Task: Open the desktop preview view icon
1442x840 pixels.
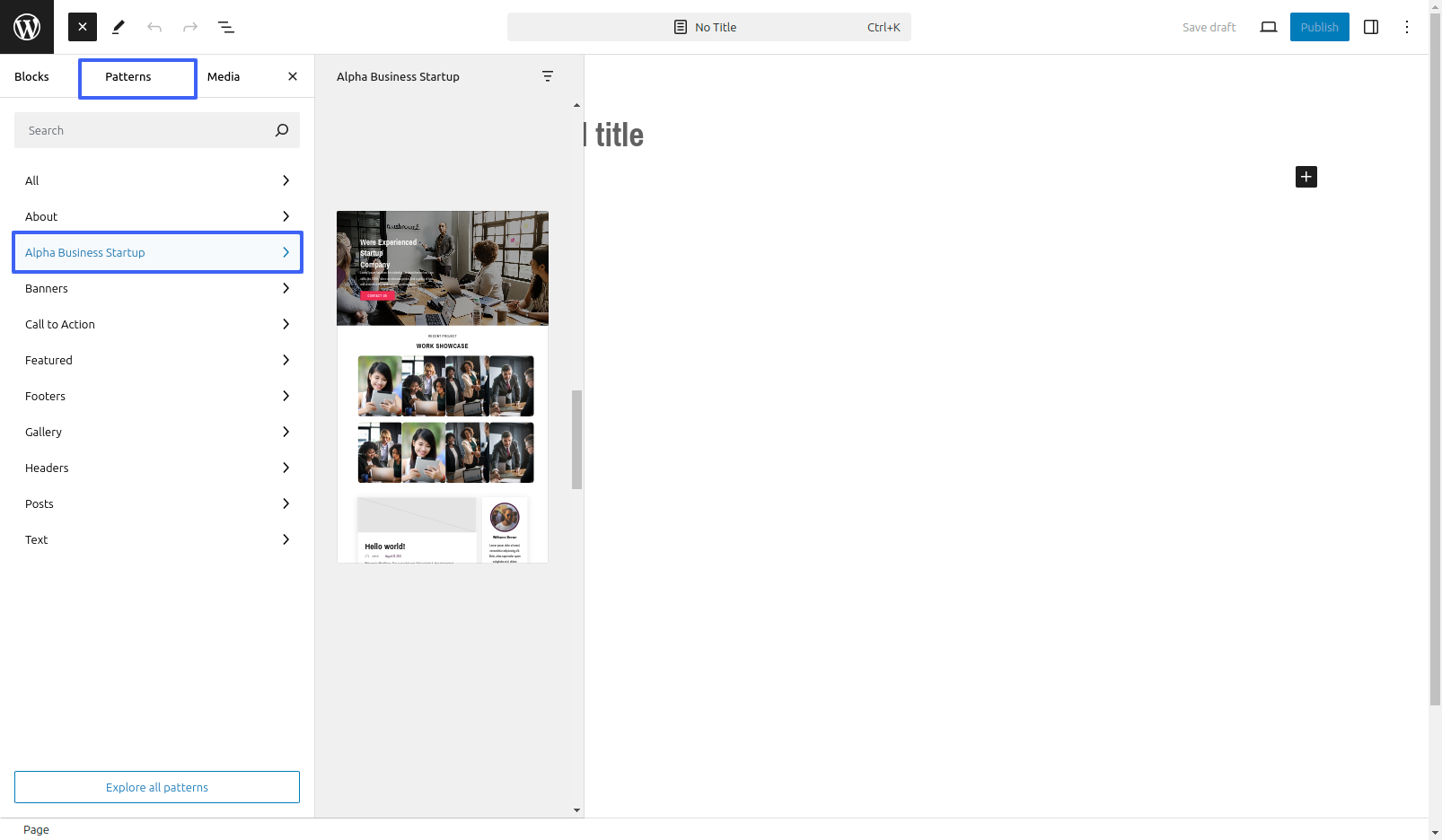Action: tap(1269, 27)
